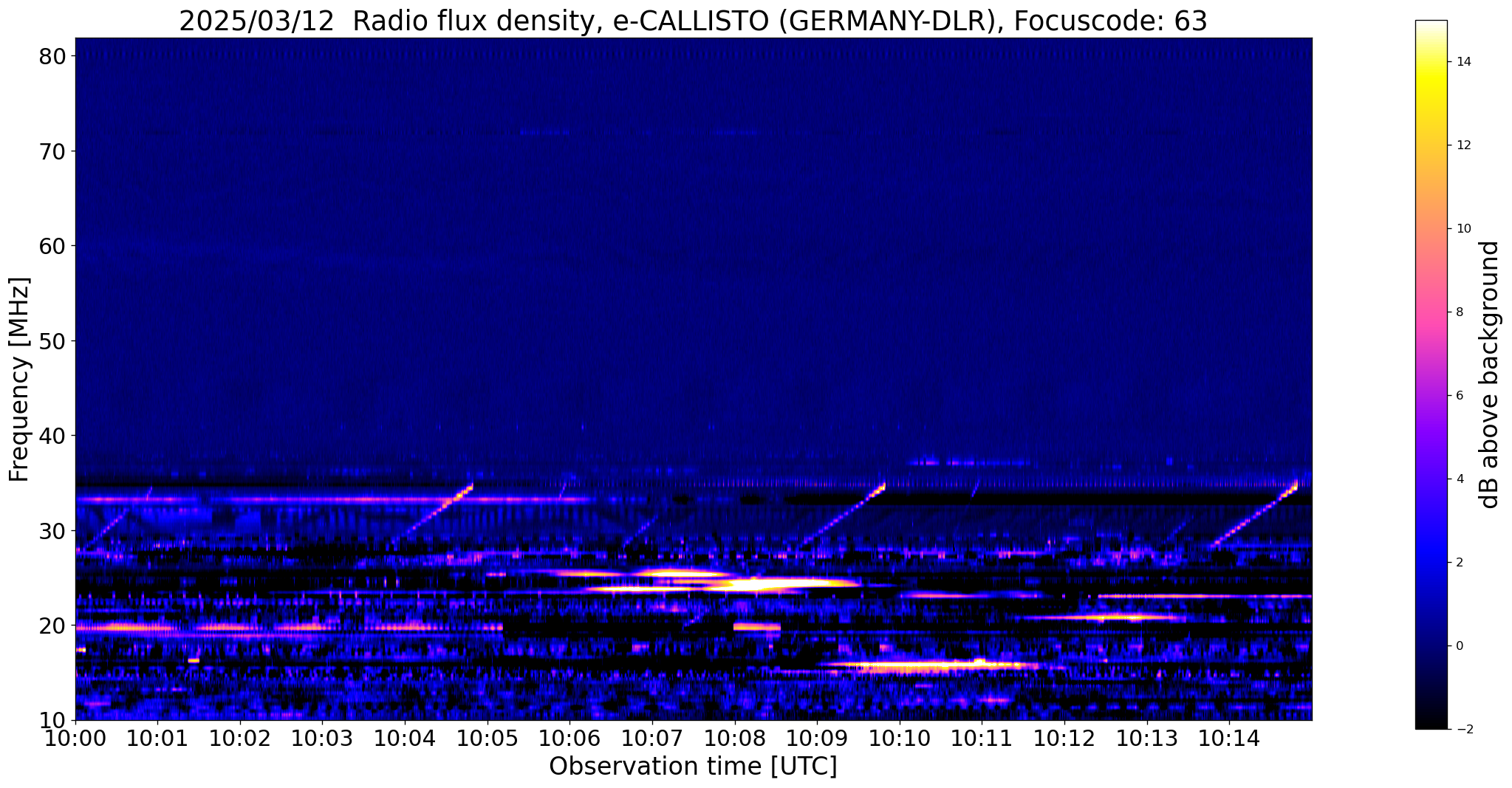Click the 10:04 time tick label
Viewport: 1512px width, 788px height.
pos(405,738)
